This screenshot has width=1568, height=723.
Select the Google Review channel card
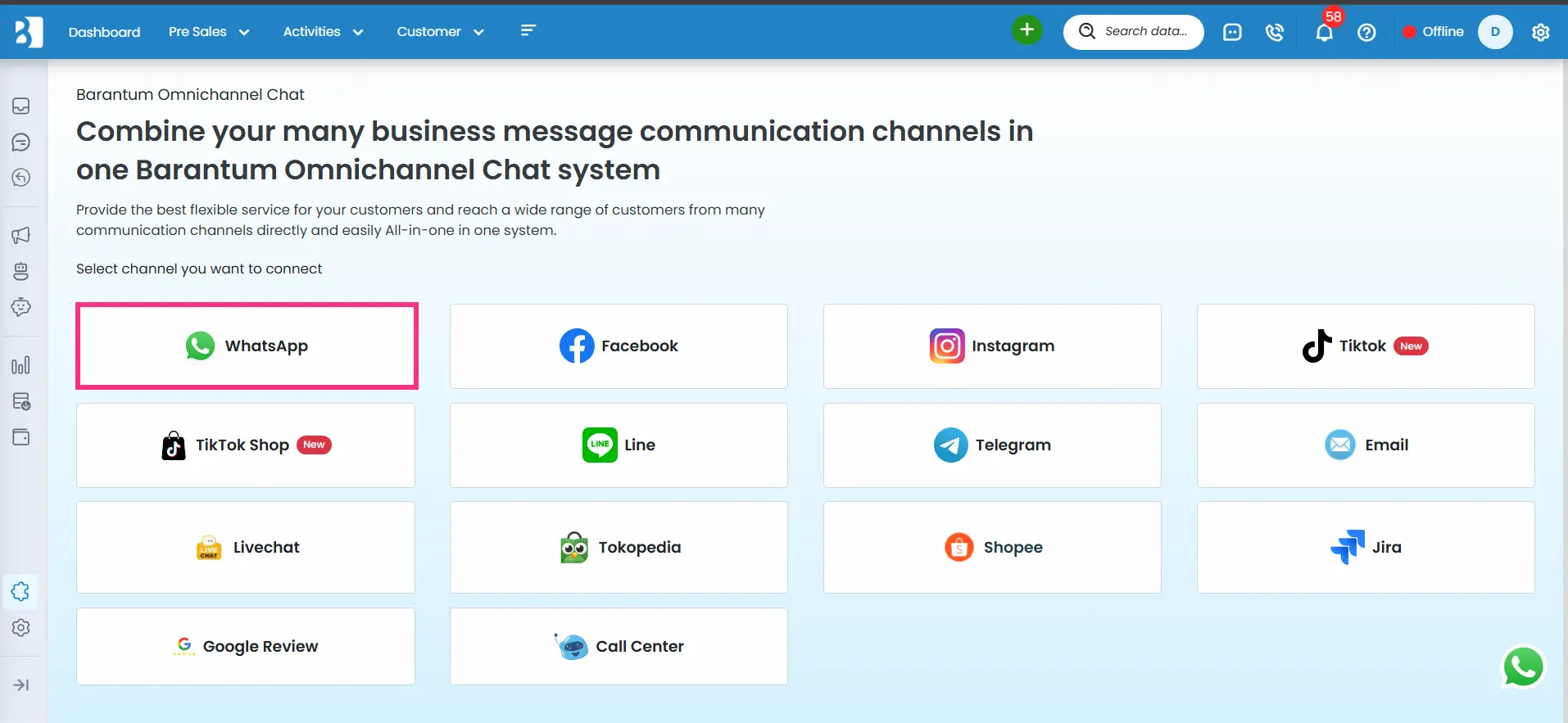pyautogui.click(x=246, y=646)
